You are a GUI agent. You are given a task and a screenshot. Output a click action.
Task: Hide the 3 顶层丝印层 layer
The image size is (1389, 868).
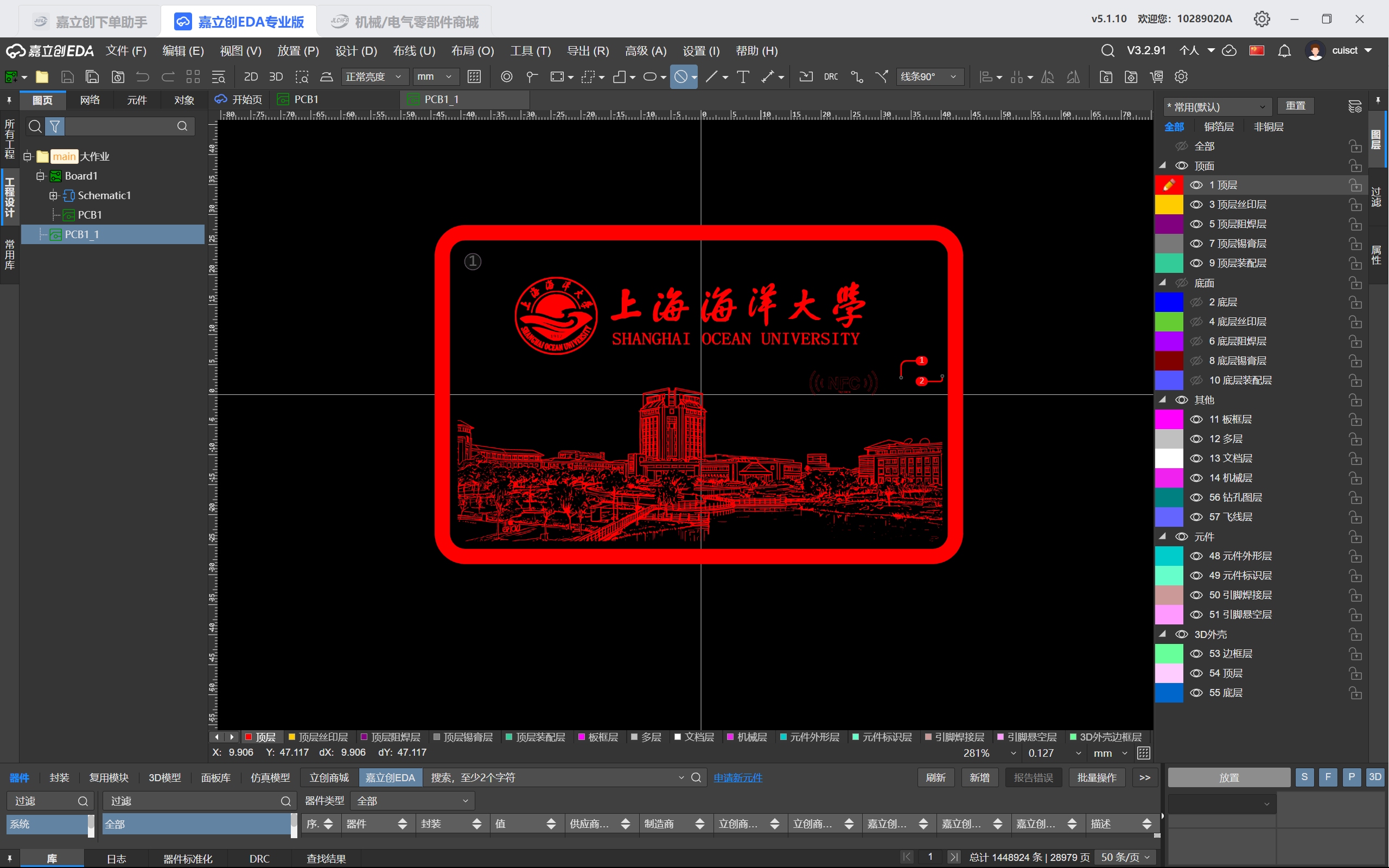tap(1196, 205)
